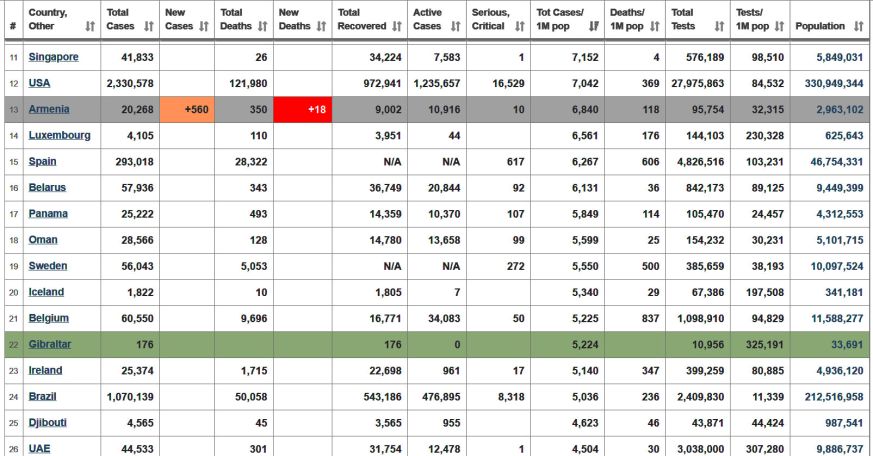Click USA population 330,949,344 link
The height and width of the screenshot is (456, 873).
click(x=834, y=84)
